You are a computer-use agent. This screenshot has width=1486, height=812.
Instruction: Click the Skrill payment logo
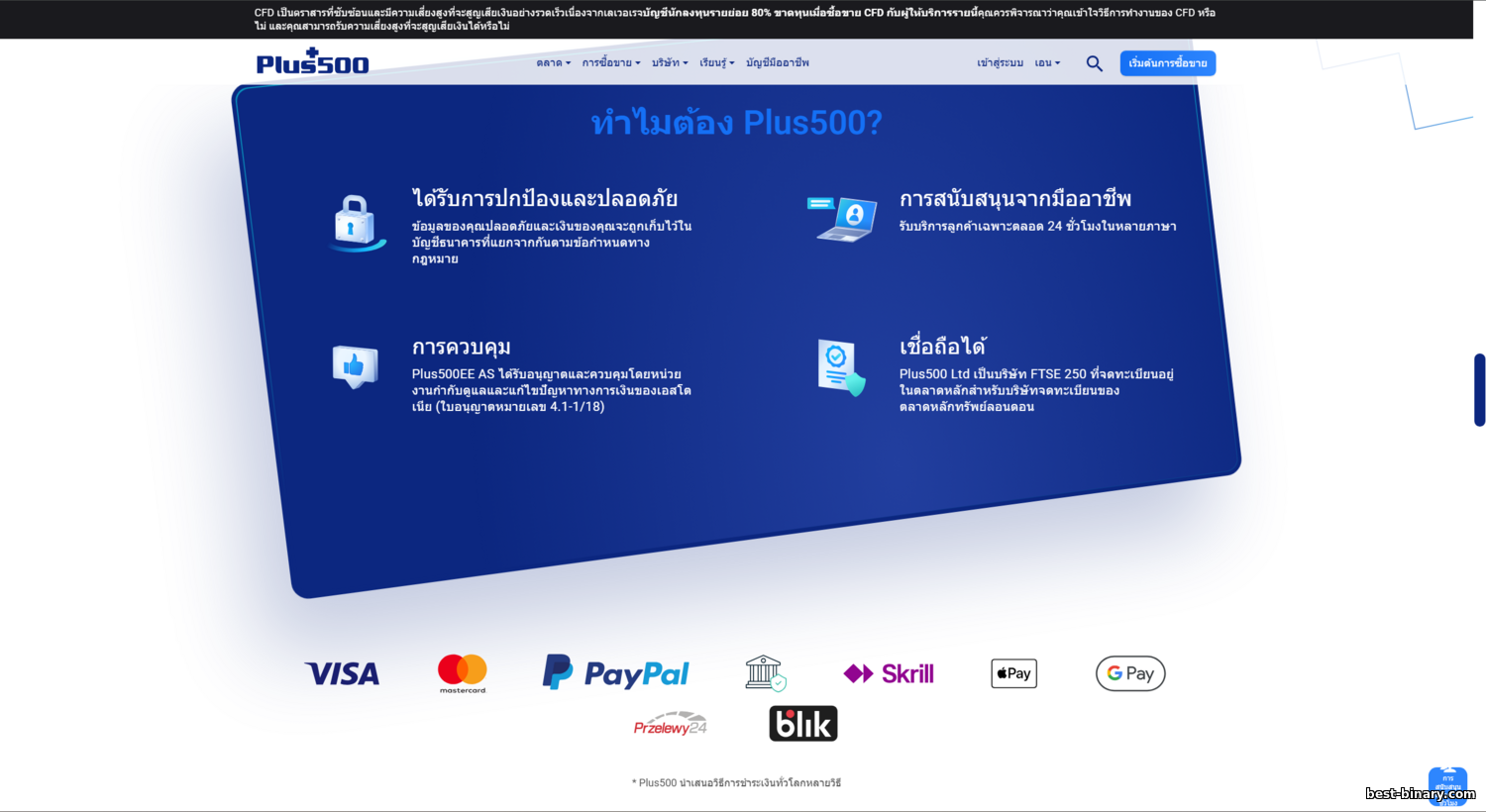click(889, 673)
